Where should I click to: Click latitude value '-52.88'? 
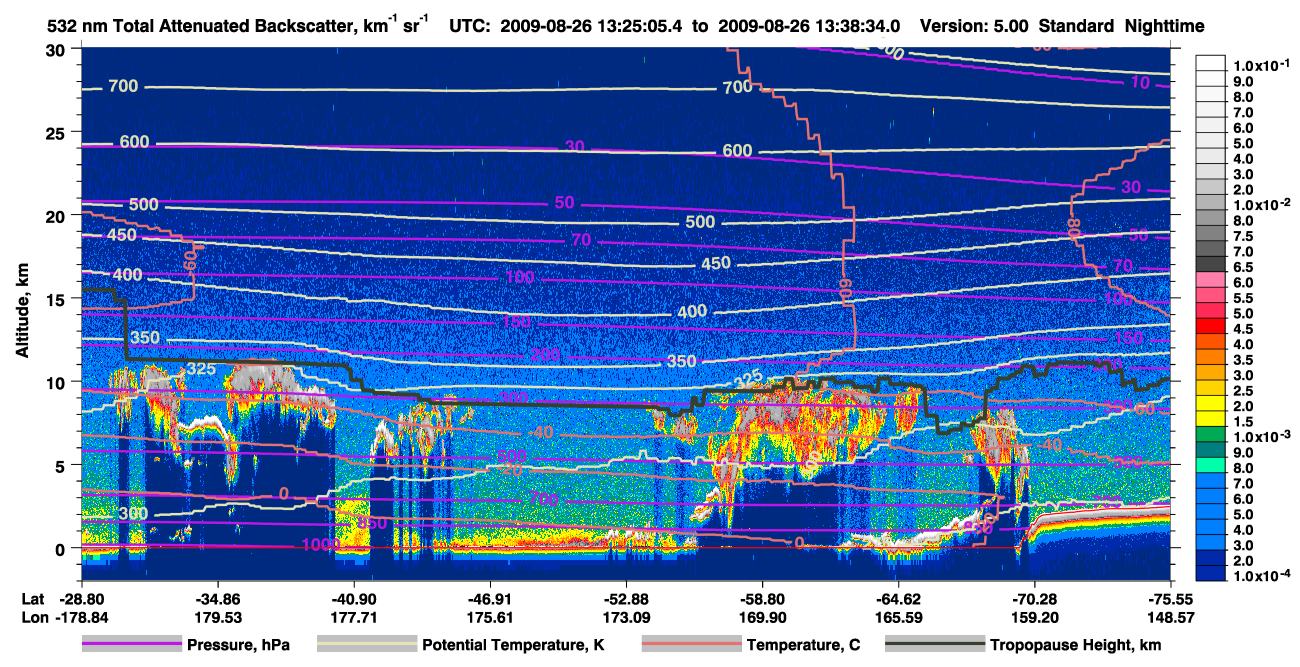tap(626, 597)
